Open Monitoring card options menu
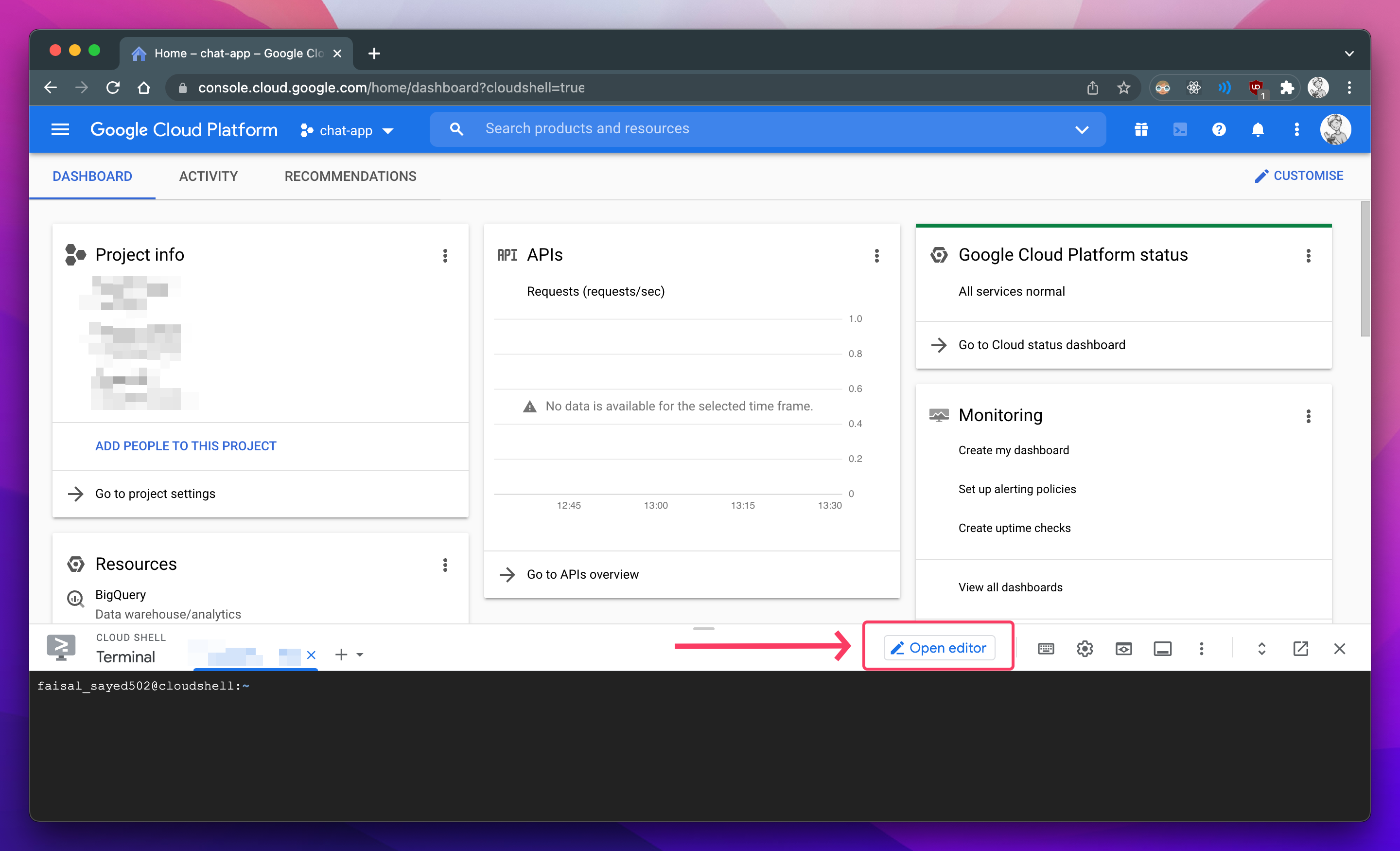Screen dimensions: 1400x851 click(1309, 416)
